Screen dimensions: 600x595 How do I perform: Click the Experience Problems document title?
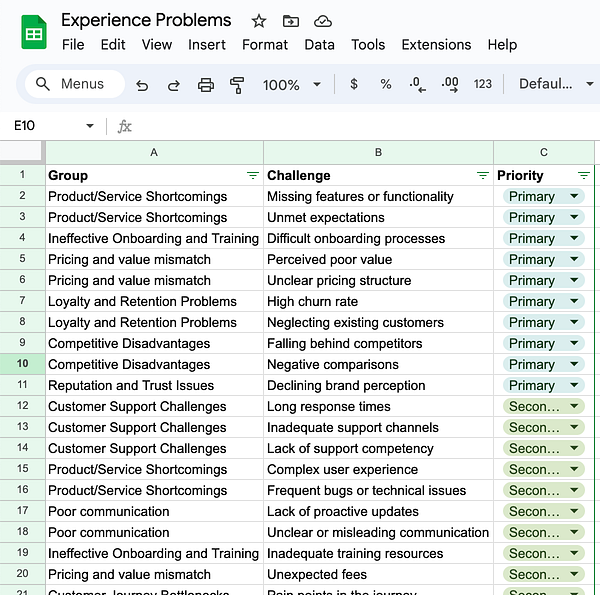[146, 20]
